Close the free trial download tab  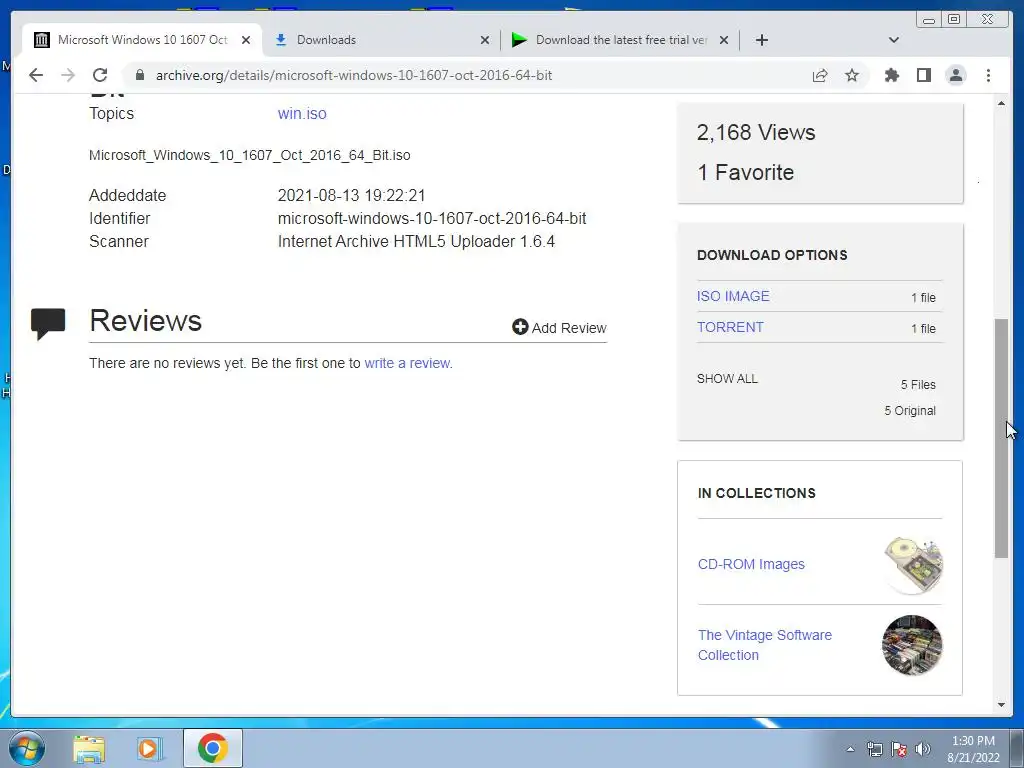point(724,40)
